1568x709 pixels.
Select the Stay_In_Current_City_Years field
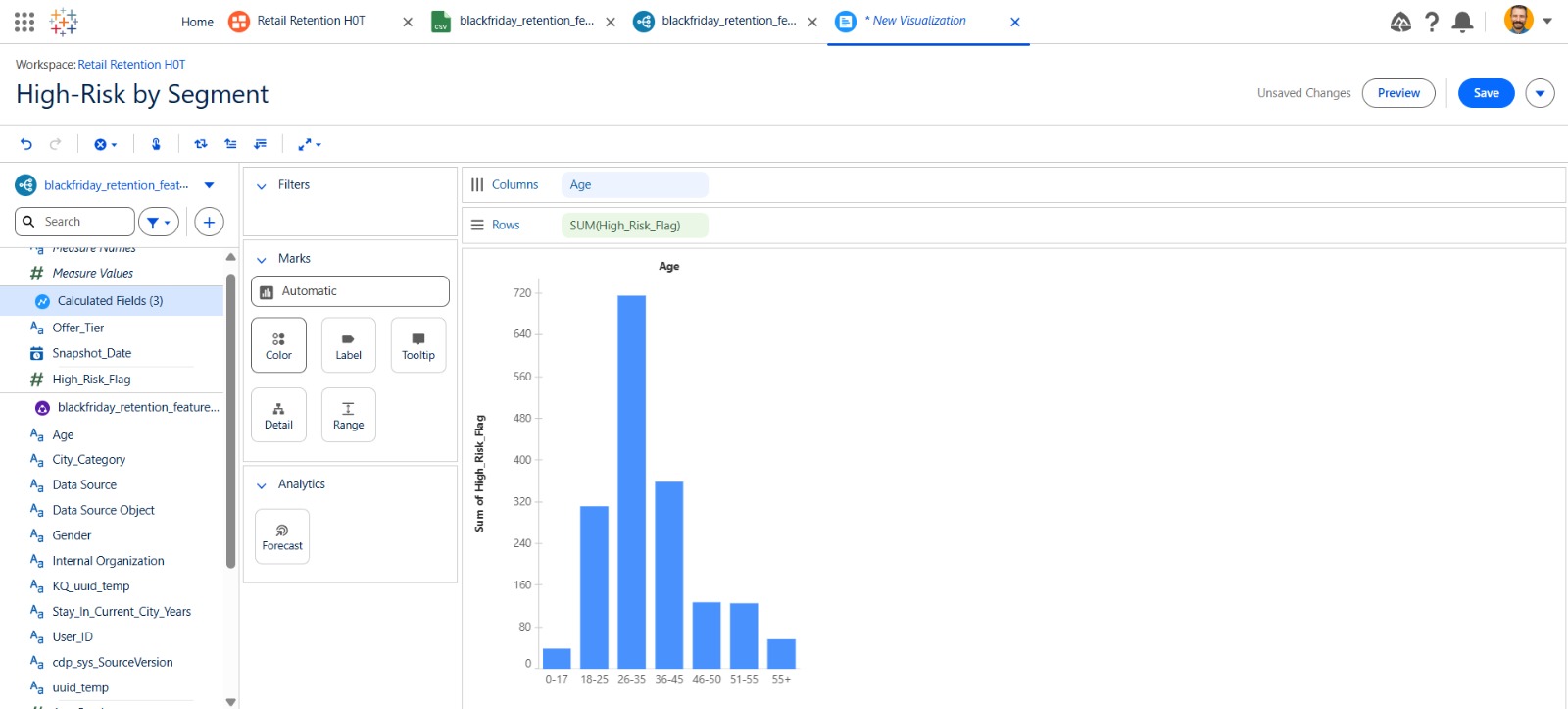[122, 612]
